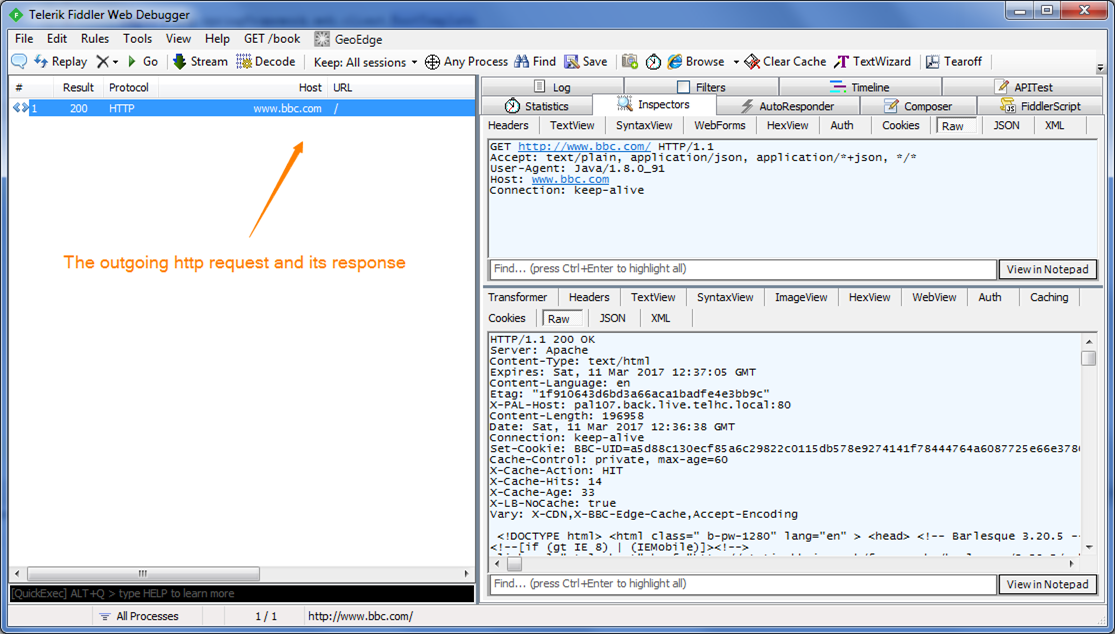
Task: Toggle Decode mode
Action: [266, 62]
